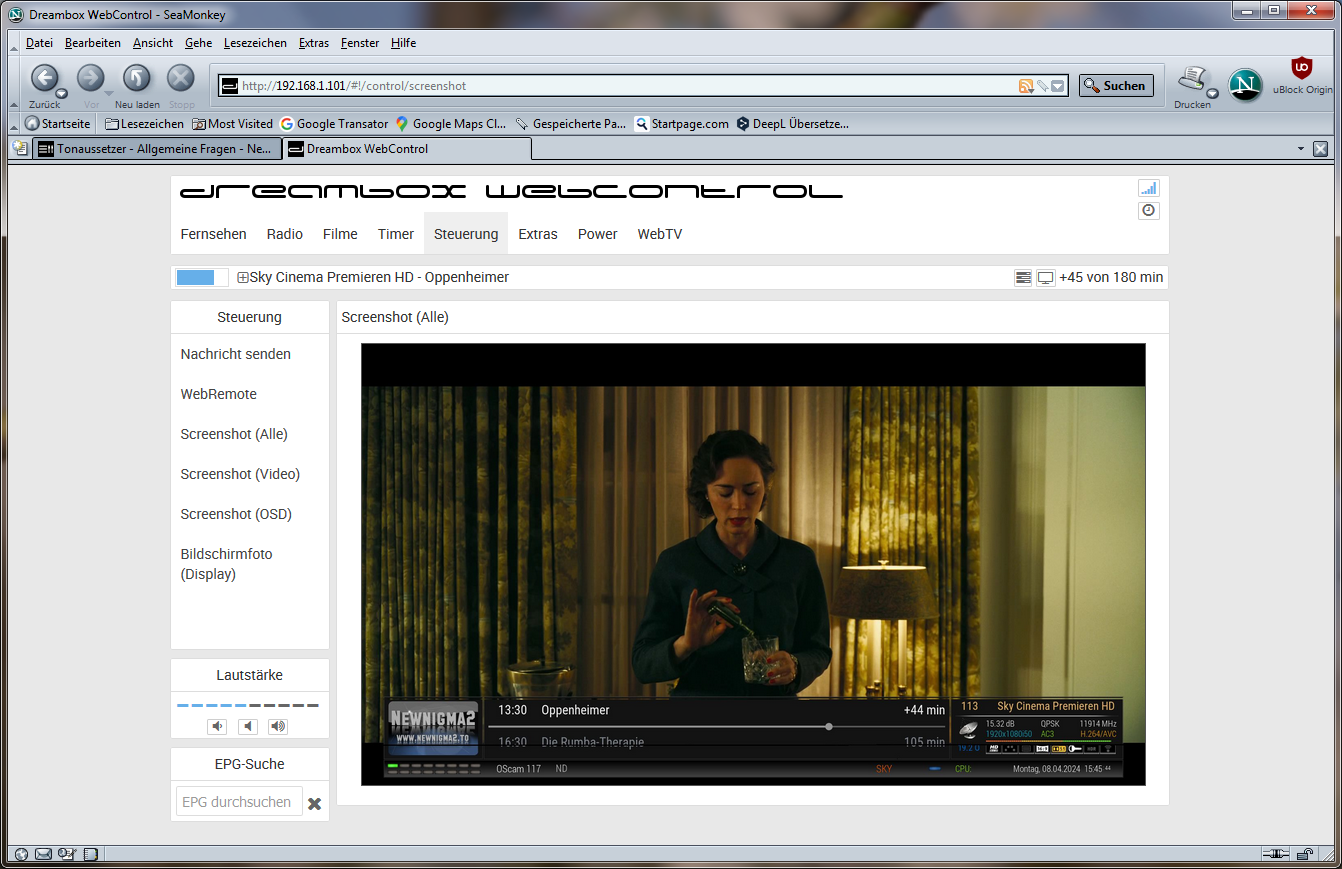
Task: Open Startseite from the bookmarks toolbar
Action: pyautogui.click(x=58, y=124)
